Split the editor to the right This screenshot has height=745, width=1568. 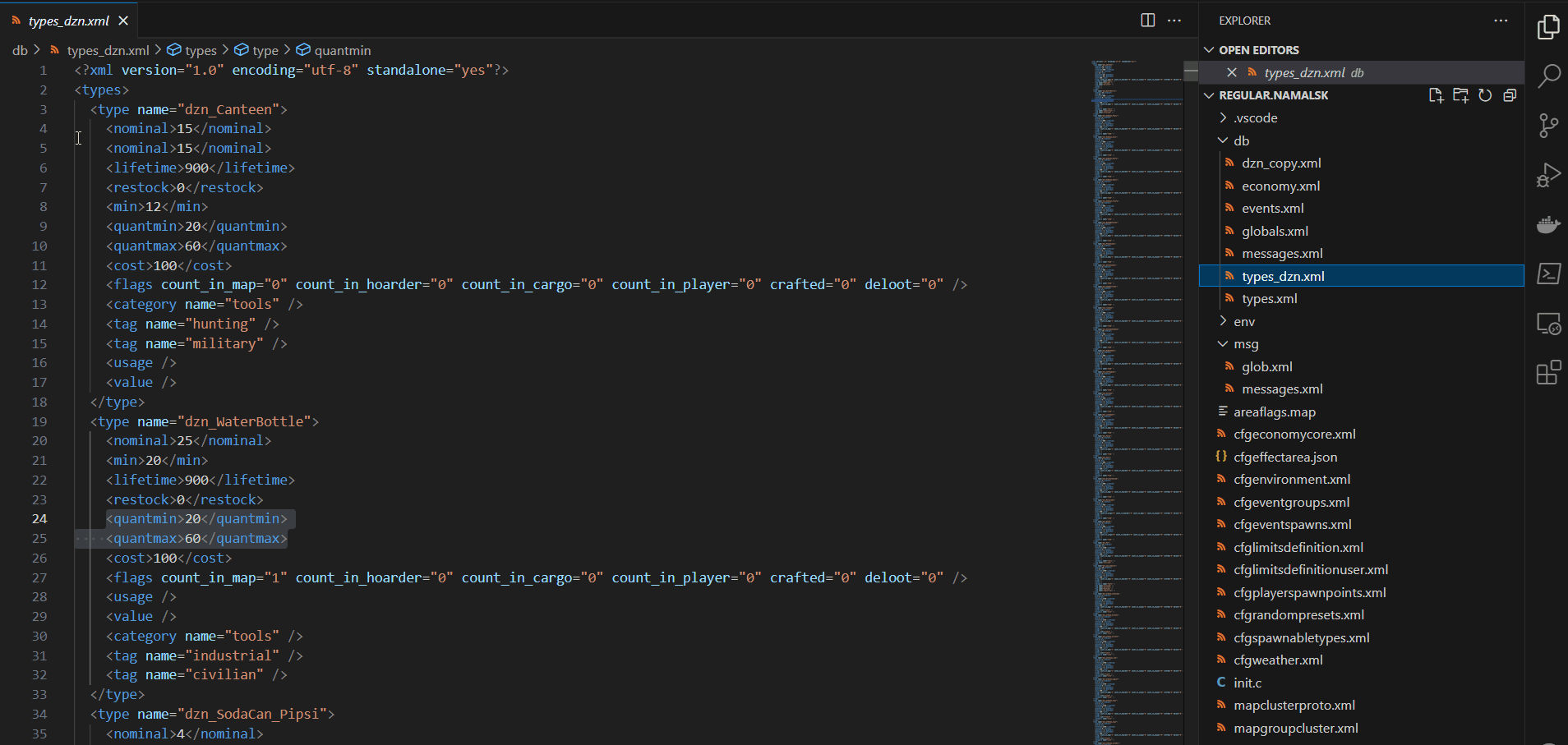click(1148, 21)
